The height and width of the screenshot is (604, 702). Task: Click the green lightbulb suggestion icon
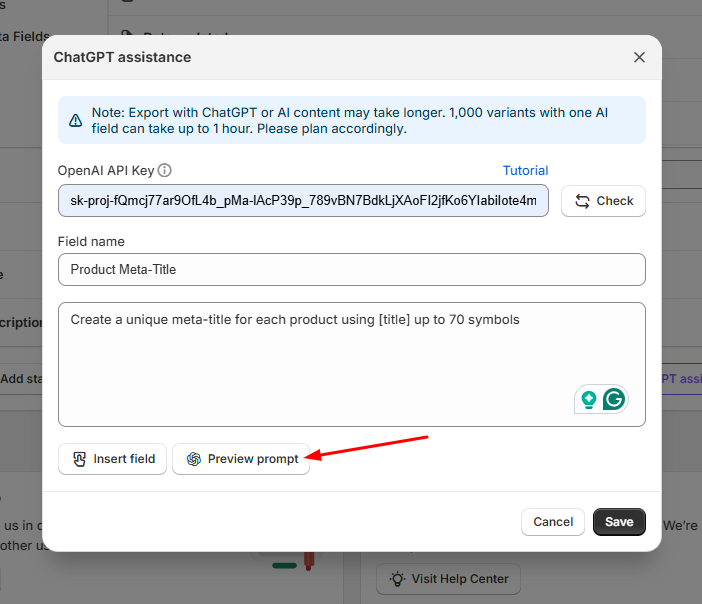pyautogui.click(x=589, y=399)
